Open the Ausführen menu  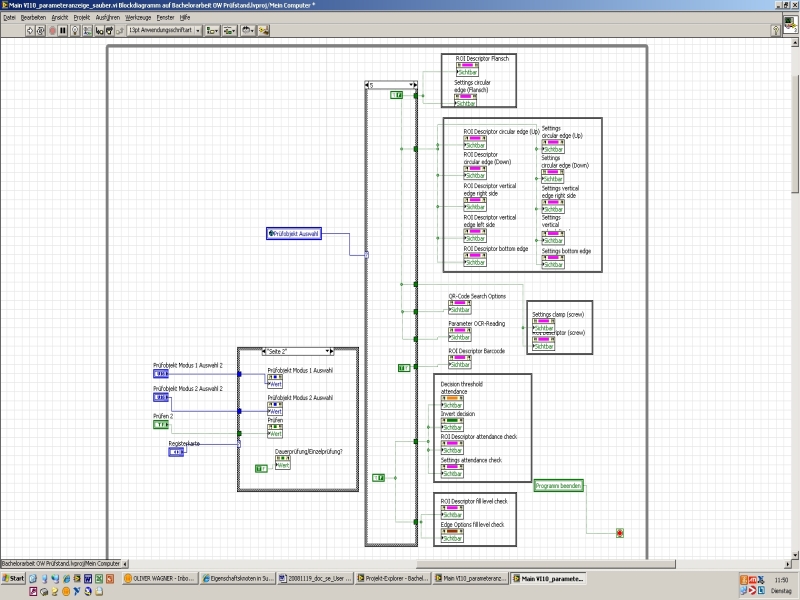click(107, 18)
